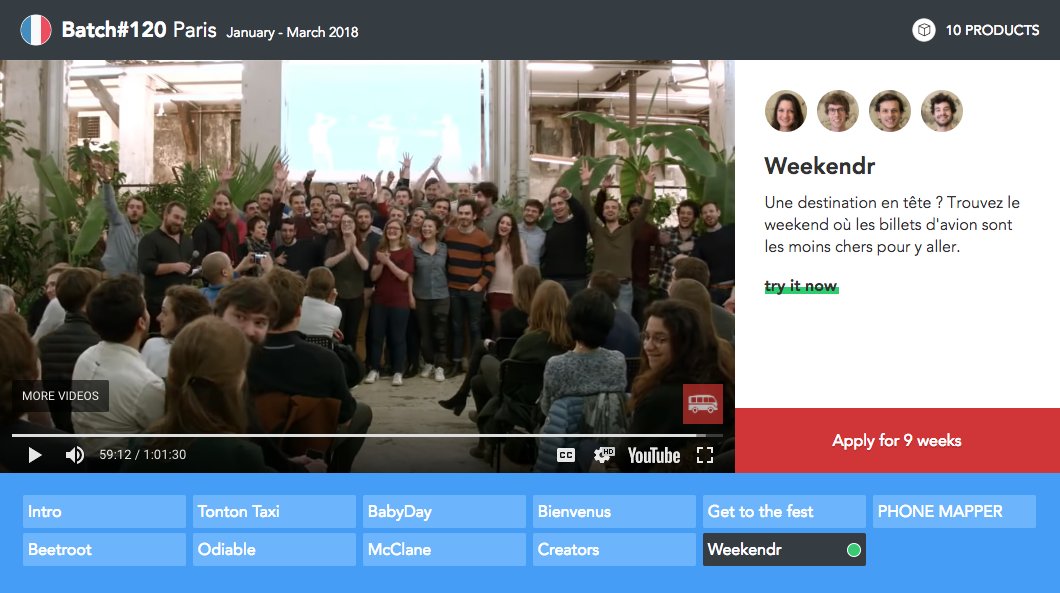Open MORE VIDEOS overlay
Viewport: 1060px width, 593px height.
(x=60, y=396)
